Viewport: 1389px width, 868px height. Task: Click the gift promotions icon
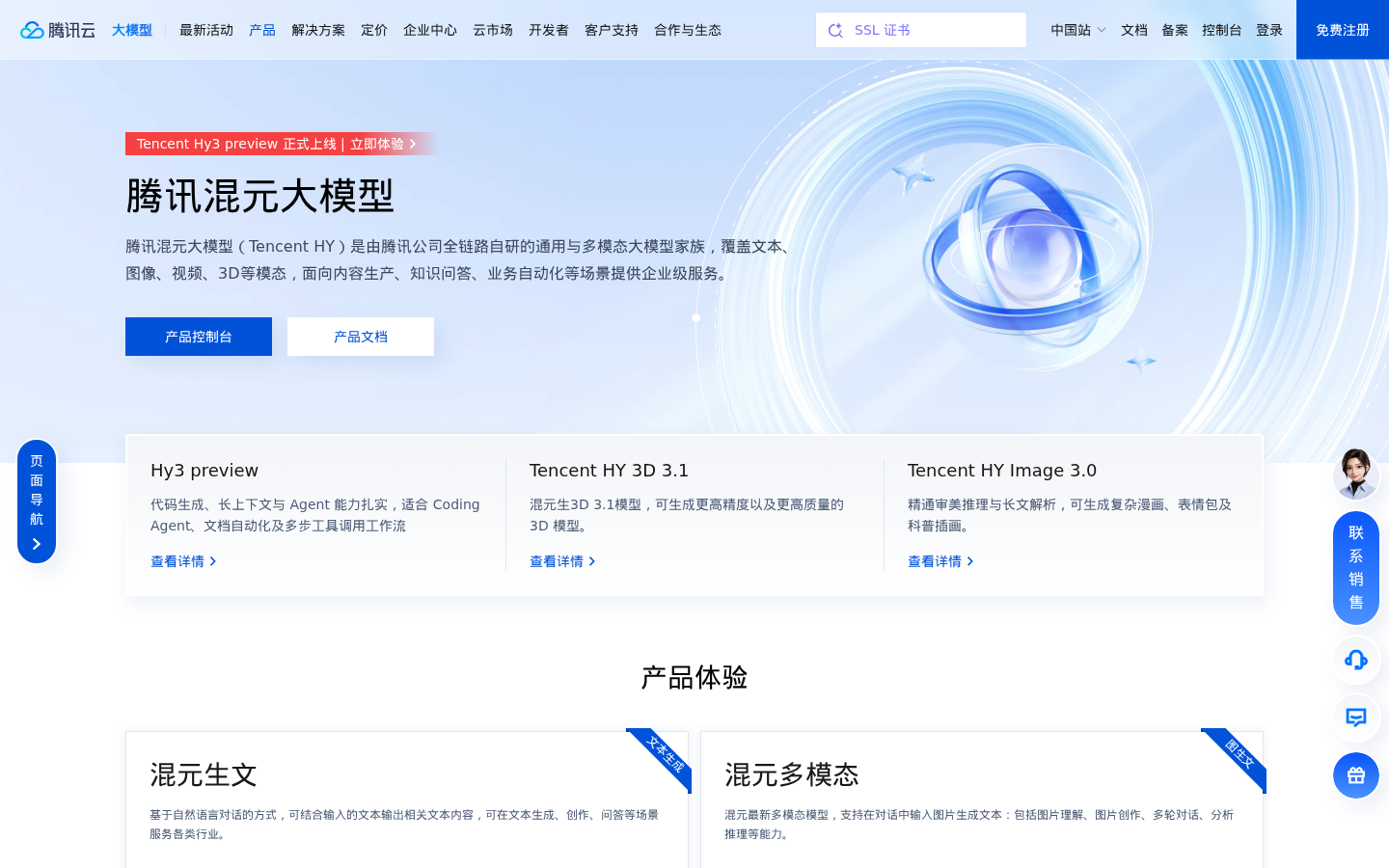coord(1356,775)
